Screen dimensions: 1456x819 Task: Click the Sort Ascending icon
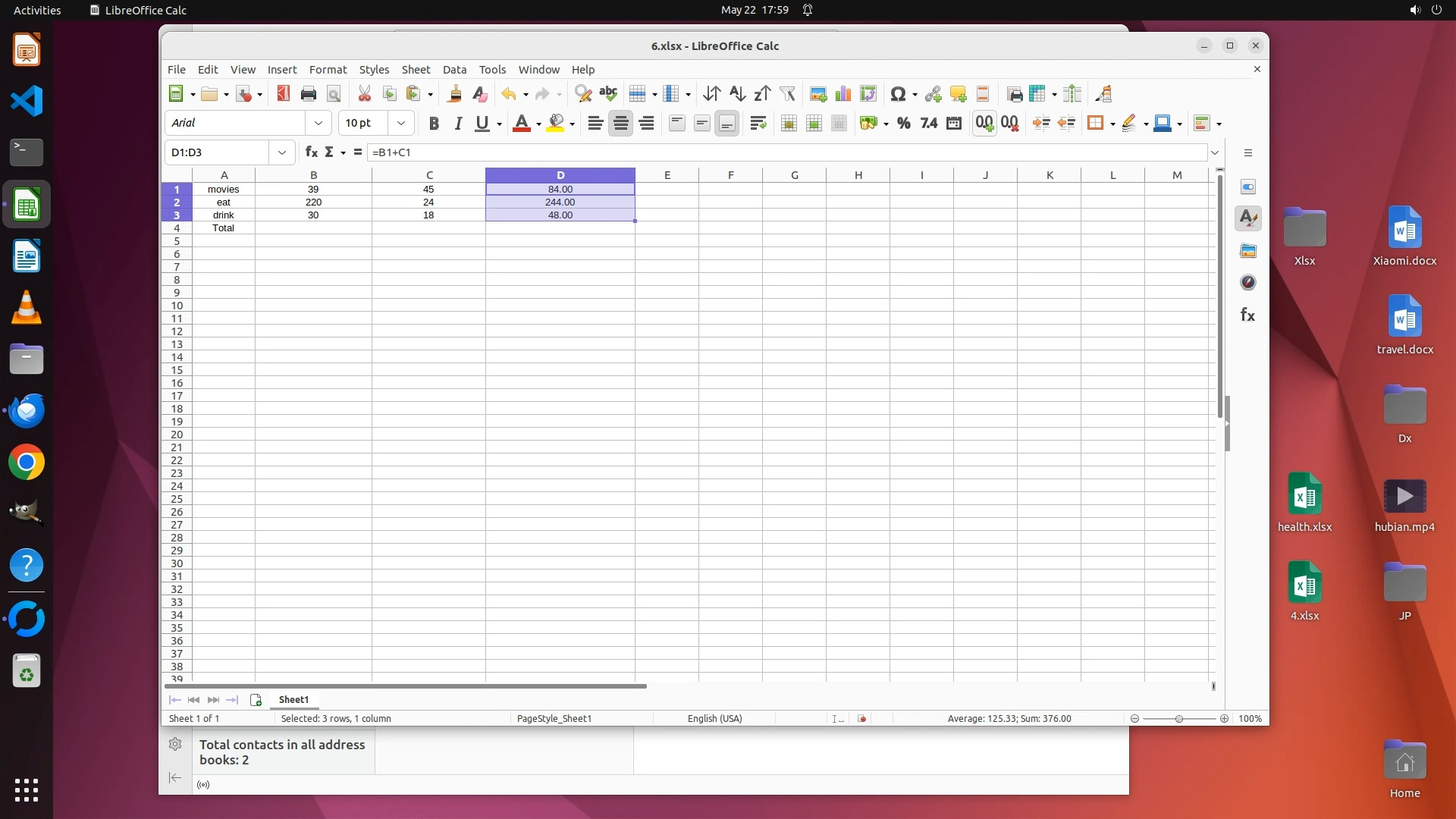click(x=736, y=94)
